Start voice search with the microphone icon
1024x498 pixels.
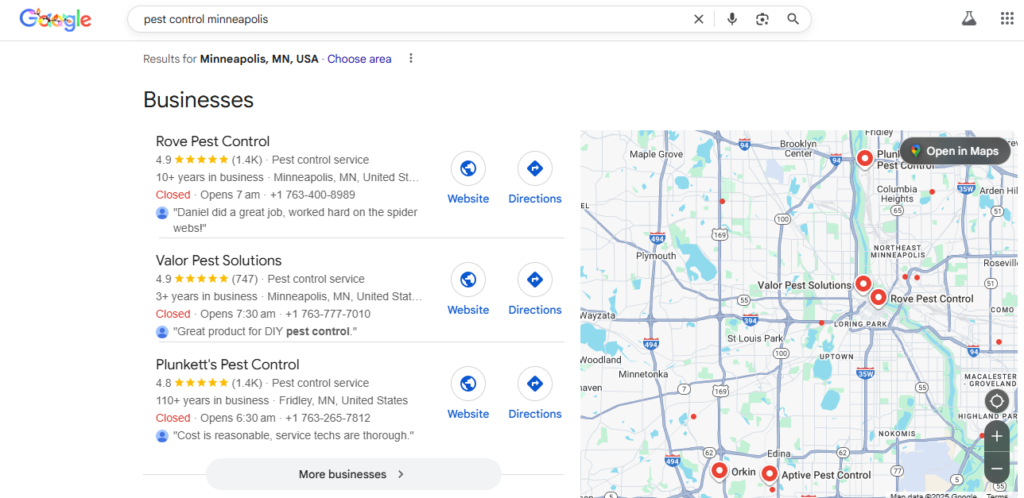point(732,20)
